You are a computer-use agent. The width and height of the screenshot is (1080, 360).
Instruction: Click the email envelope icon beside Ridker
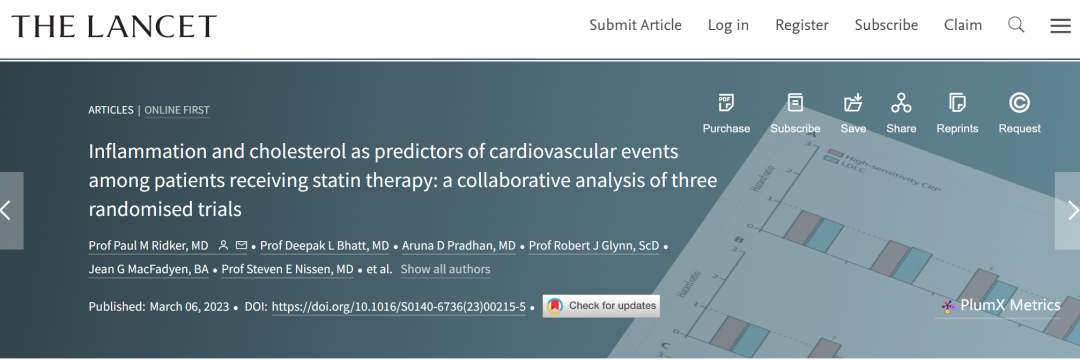click(x=241, y=246)
